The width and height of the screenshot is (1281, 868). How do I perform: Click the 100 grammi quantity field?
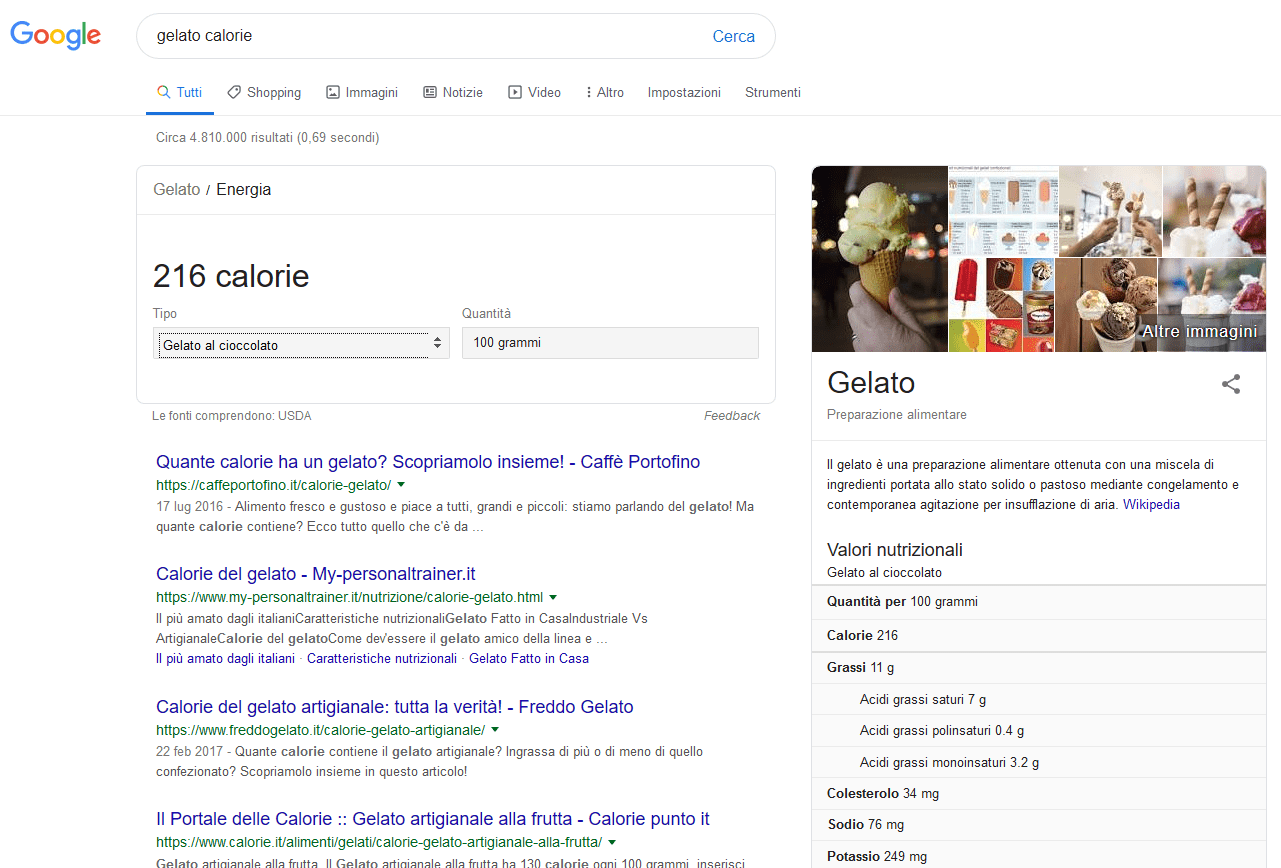610,343
